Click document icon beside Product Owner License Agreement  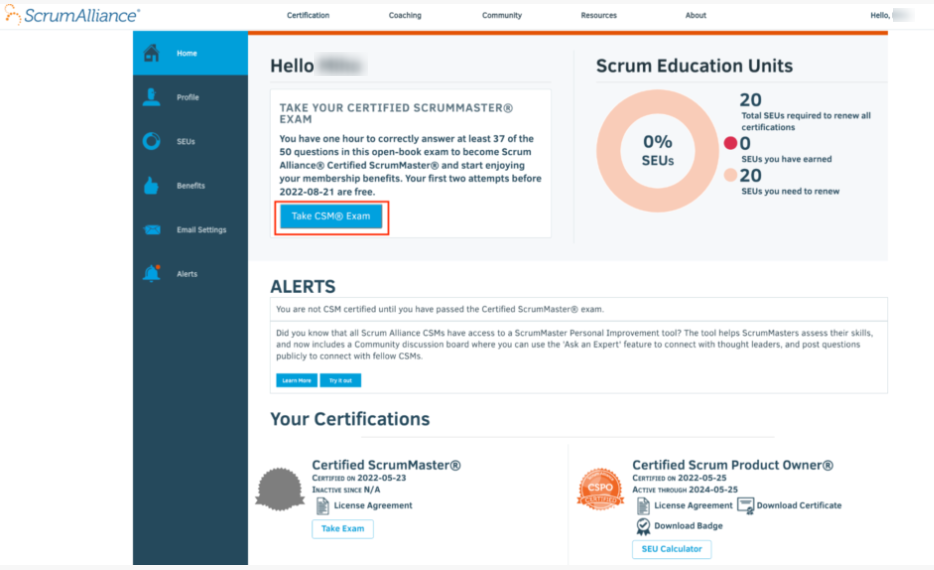(x=643, y=506)
